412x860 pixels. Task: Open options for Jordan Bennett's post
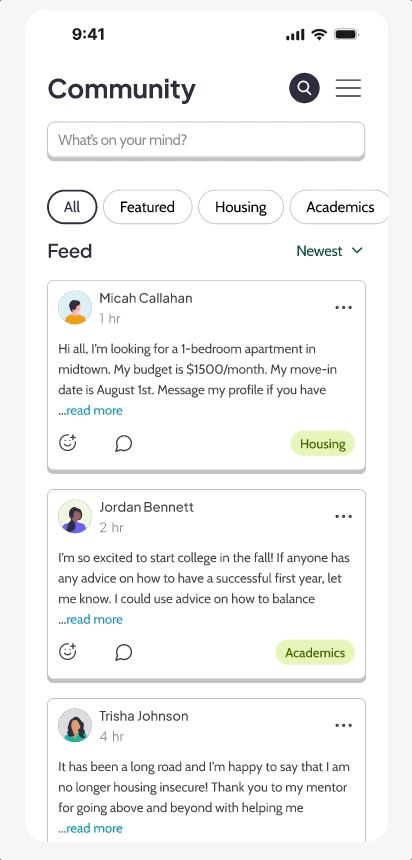coord(343,517)
